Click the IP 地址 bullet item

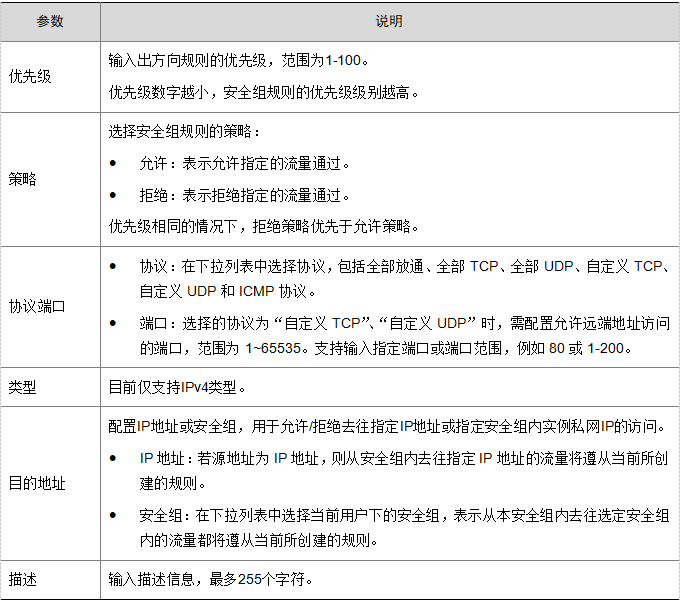coord(400,471)
